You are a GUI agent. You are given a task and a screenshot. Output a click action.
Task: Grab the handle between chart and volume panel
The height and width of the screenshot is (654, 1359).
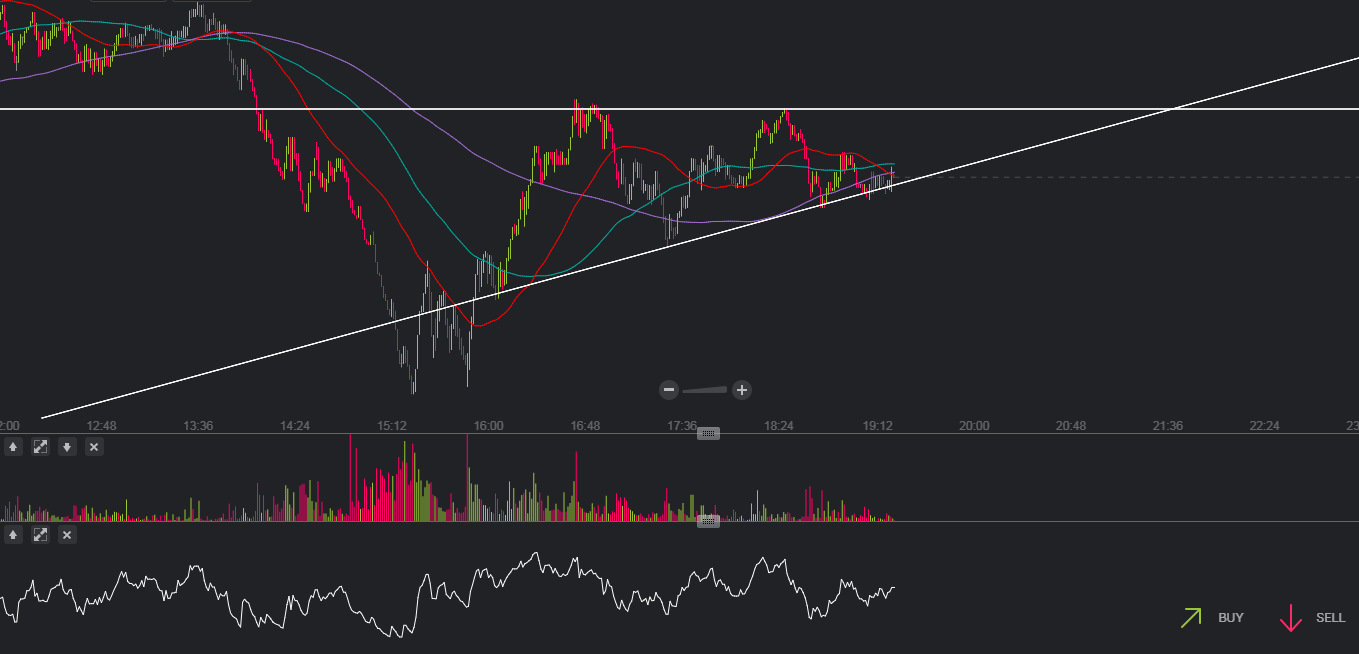coord(708,433)
